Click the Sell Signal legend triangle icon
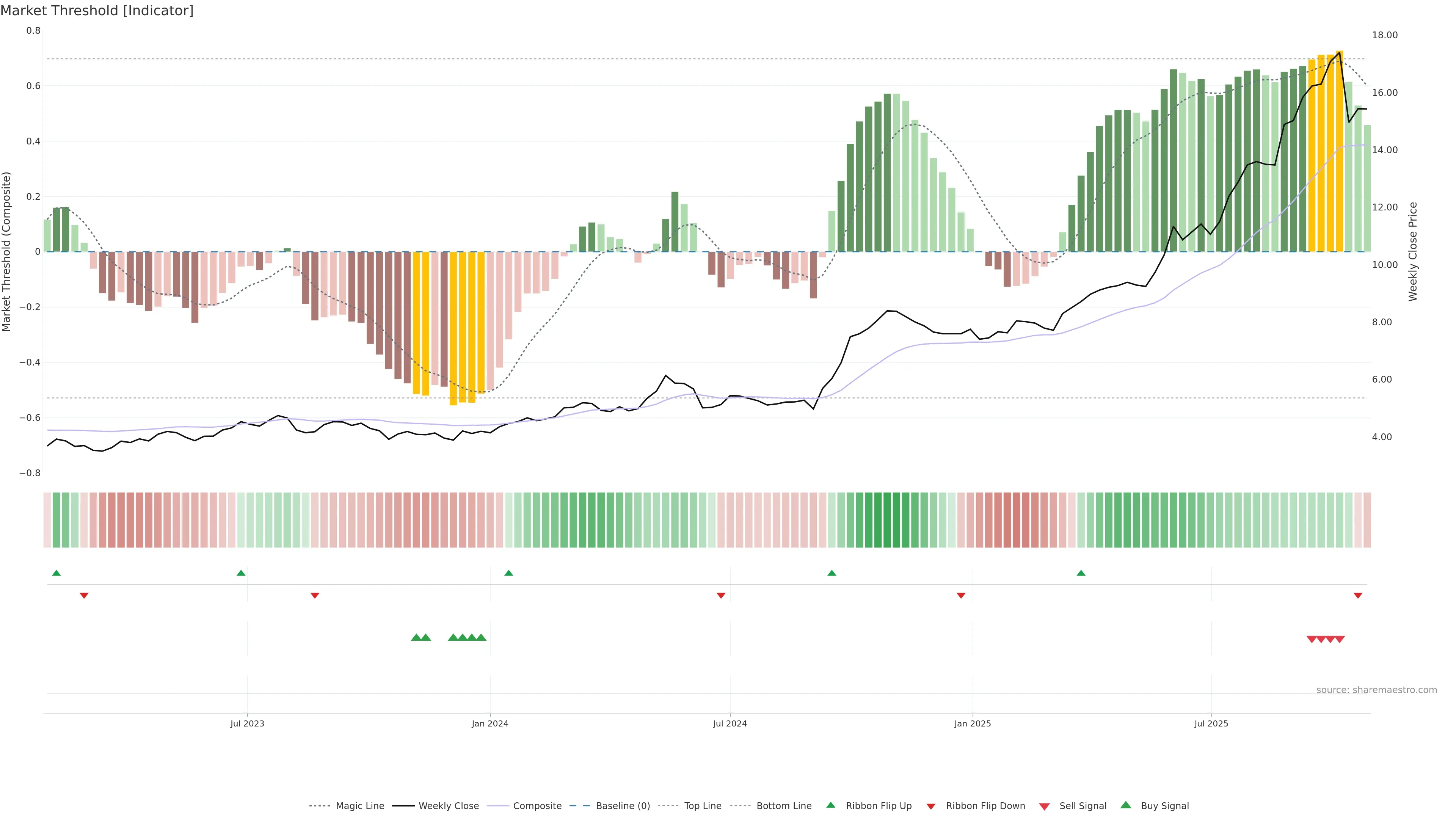Viewport: 1456px width, 819px height. coord(1045,806)
